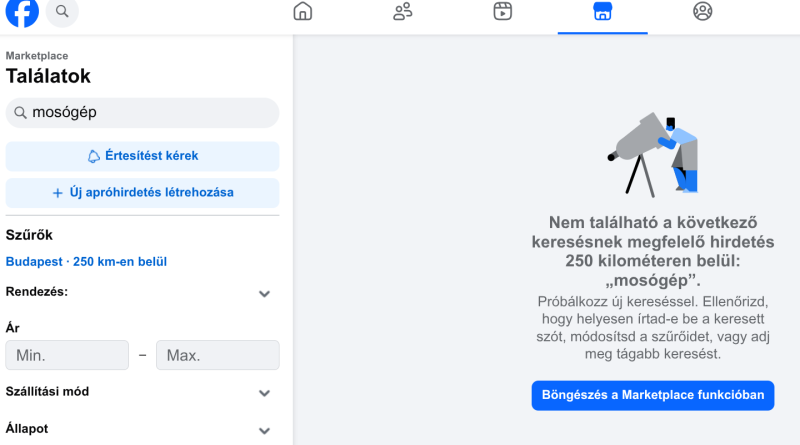Focus the mosógép search field

[x=150, y=114]
